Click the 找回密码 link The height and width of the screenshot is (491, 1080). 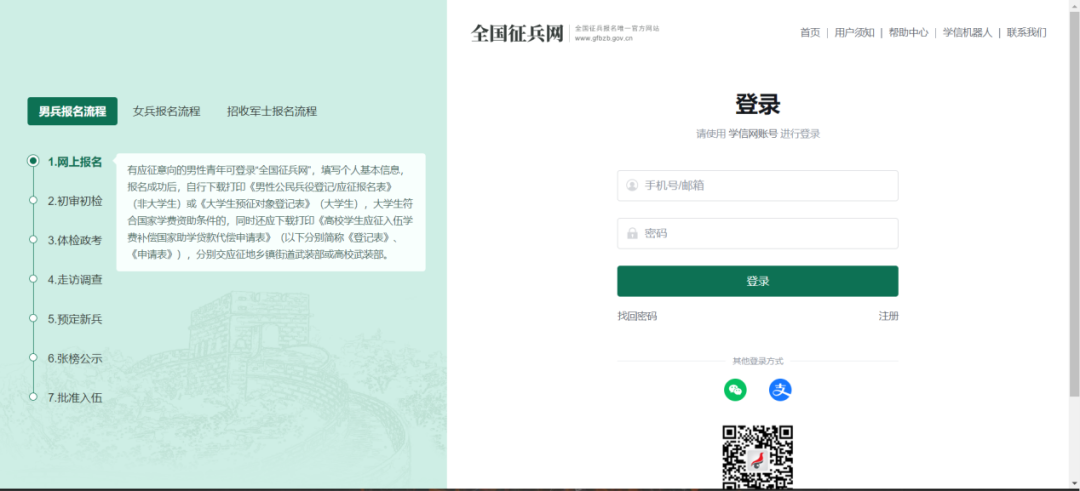tap(637, 316)
